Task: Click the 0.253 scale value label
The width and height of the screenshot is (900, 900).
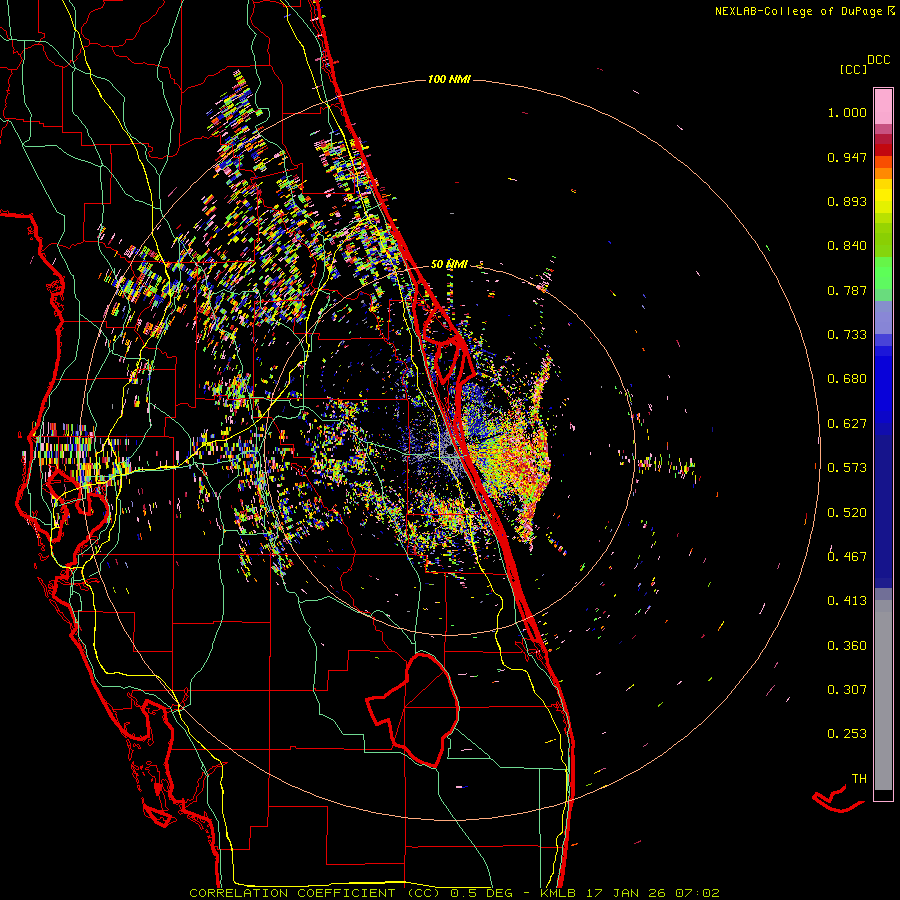Action: tap(847, 733)
